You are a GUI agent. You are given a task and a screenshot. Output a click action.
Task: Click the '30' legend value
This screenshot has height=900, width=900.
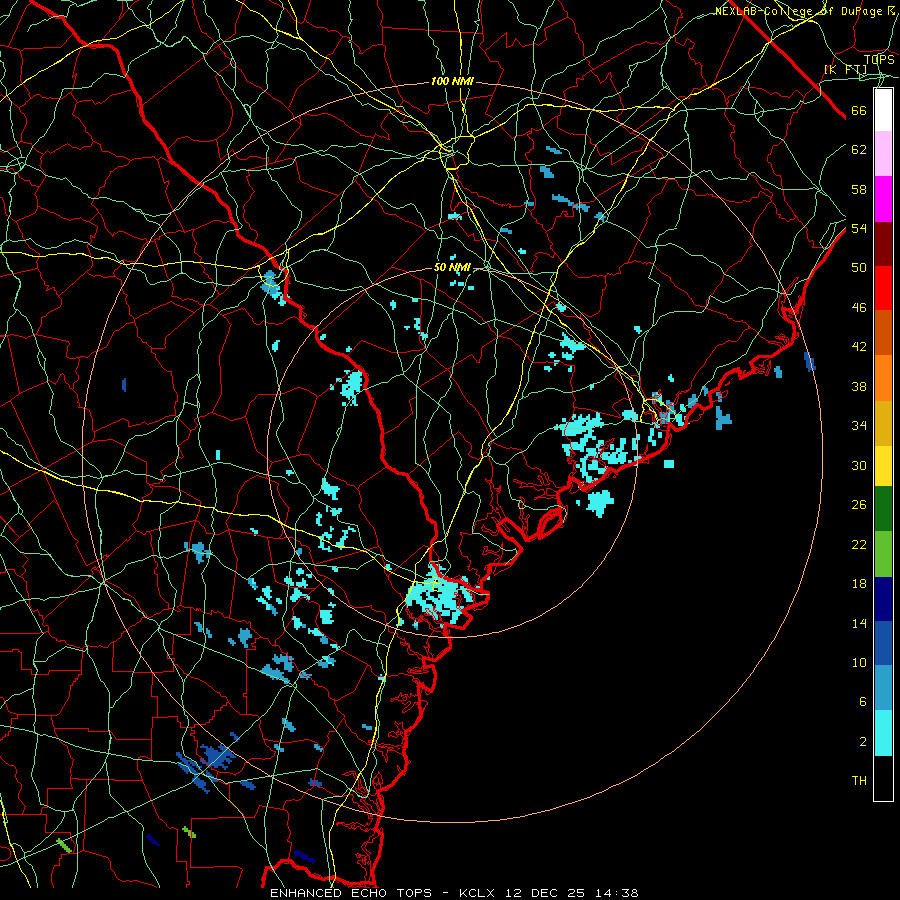click(859, 465)
